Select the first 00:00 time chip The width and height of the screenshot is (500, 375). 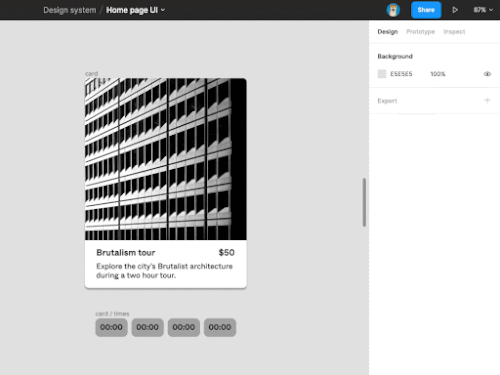(x=111, y=327)
